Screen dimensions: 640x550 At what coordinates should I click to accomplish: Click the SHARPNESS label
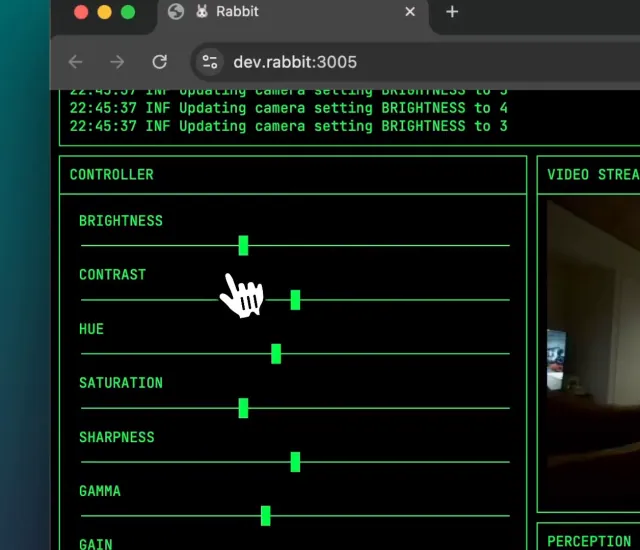pyautogui.click(x=117, y=437)
